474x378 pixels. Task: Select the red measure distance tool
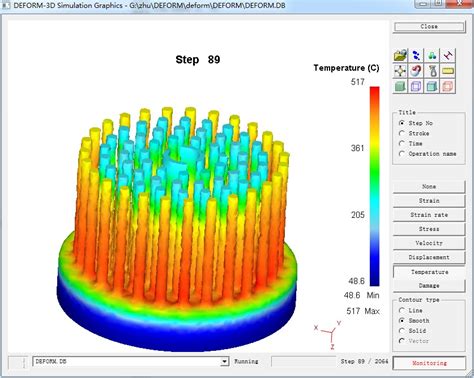tap(447, 55)
